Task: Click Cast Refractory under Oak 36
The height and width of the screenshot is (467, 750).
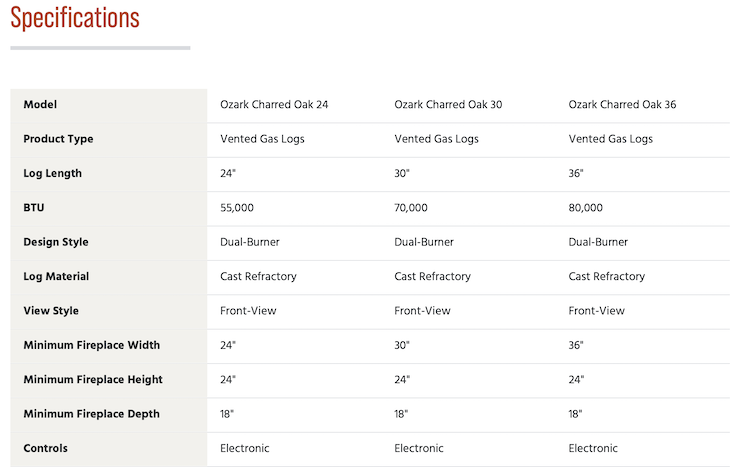Action: (x=607, y=277)
